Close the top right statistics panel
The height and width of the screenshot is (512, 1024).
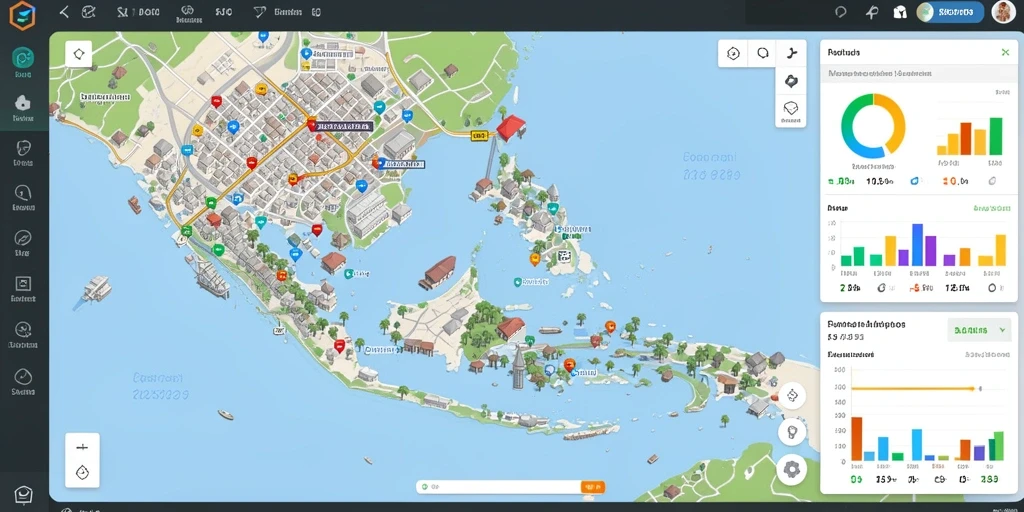(x=1005, y=52)
